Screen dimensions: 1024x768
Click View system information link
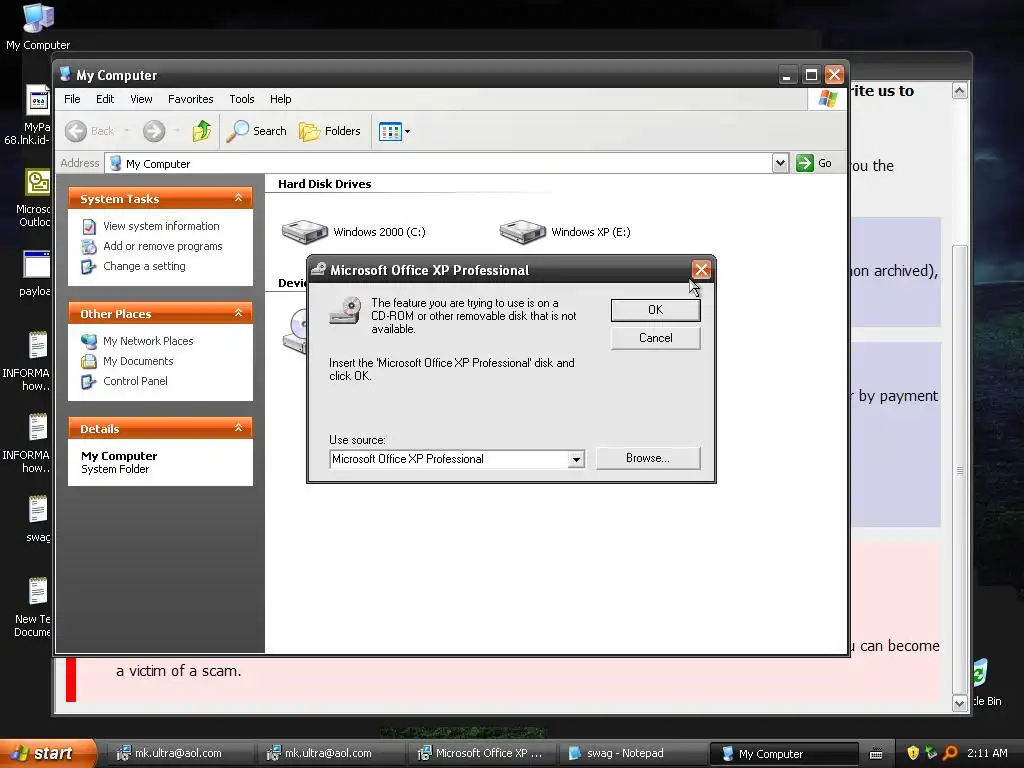point(161,226)
